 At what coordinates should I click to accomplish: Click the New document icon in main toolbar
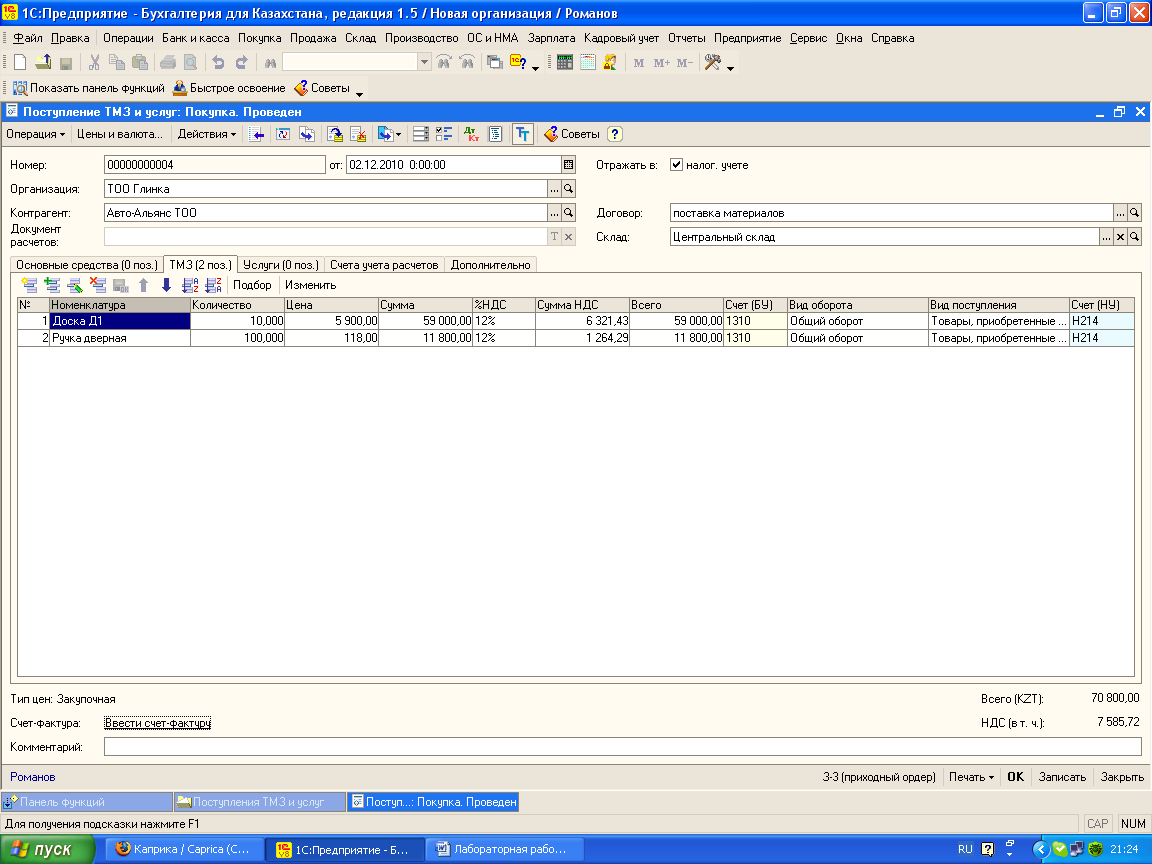click(x=21, y=63)
